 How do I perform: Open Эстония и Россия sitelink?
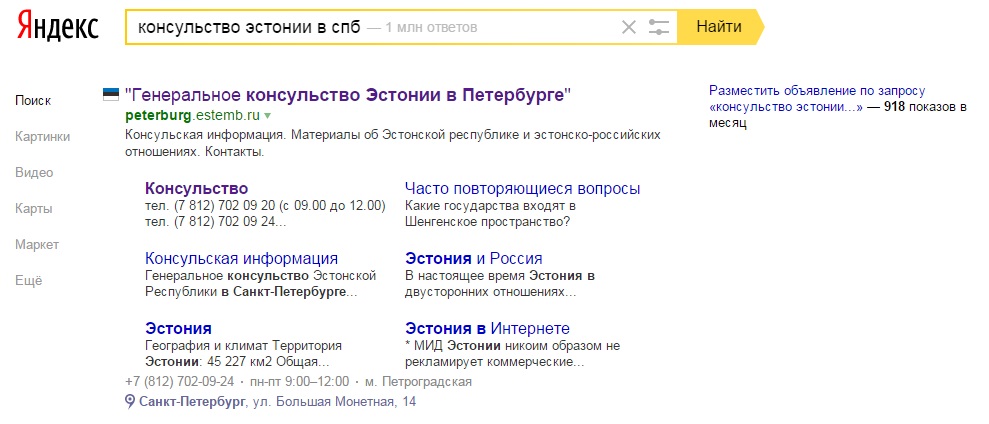coord(474,259)
